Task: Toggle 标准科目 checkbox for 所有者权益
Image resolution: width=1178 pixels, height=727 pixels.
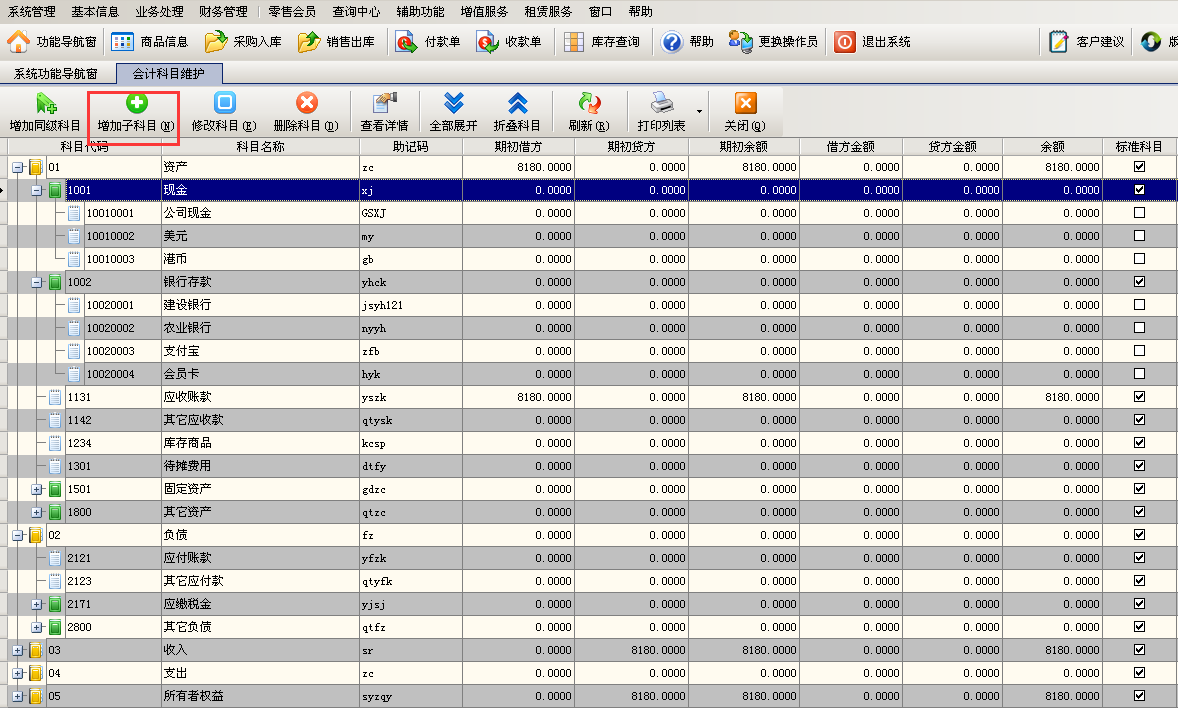Action: click(1139, 695)
